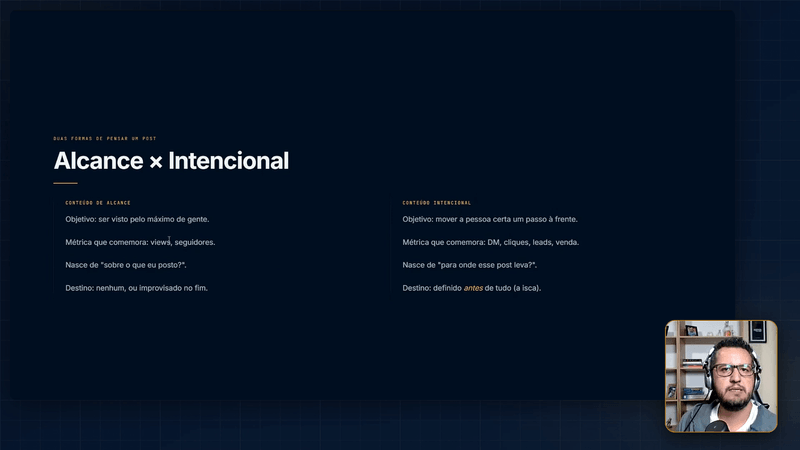Click "Objetivo: ser visto pelo máximo de gente."
This screenshot has height=450, width=800.
coord(137,219)
